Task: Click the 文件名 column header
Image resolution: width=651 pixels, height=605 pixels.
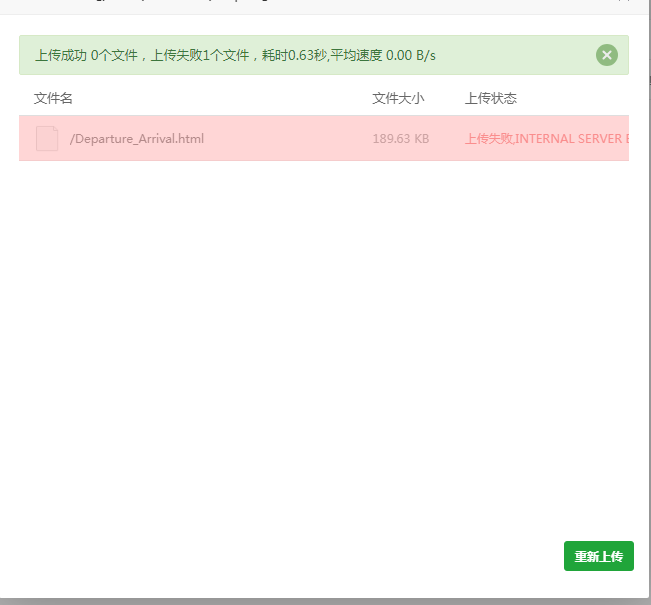Action: [53, 98]
